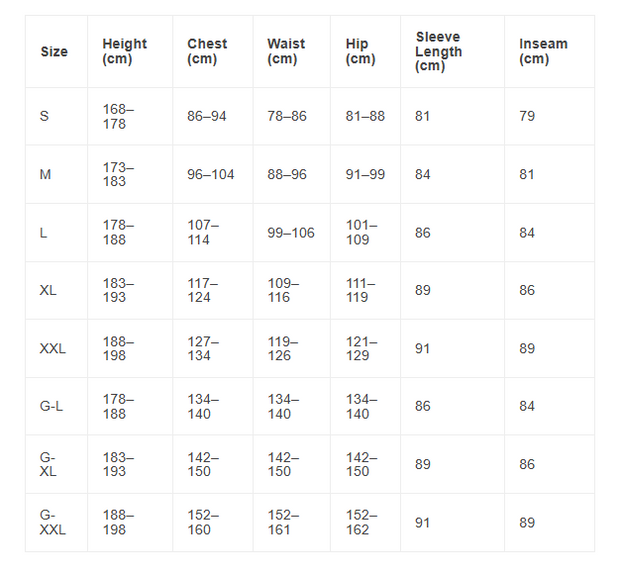
Task: Click the Inseam (cm) column header
Action: tap(543, 51)
